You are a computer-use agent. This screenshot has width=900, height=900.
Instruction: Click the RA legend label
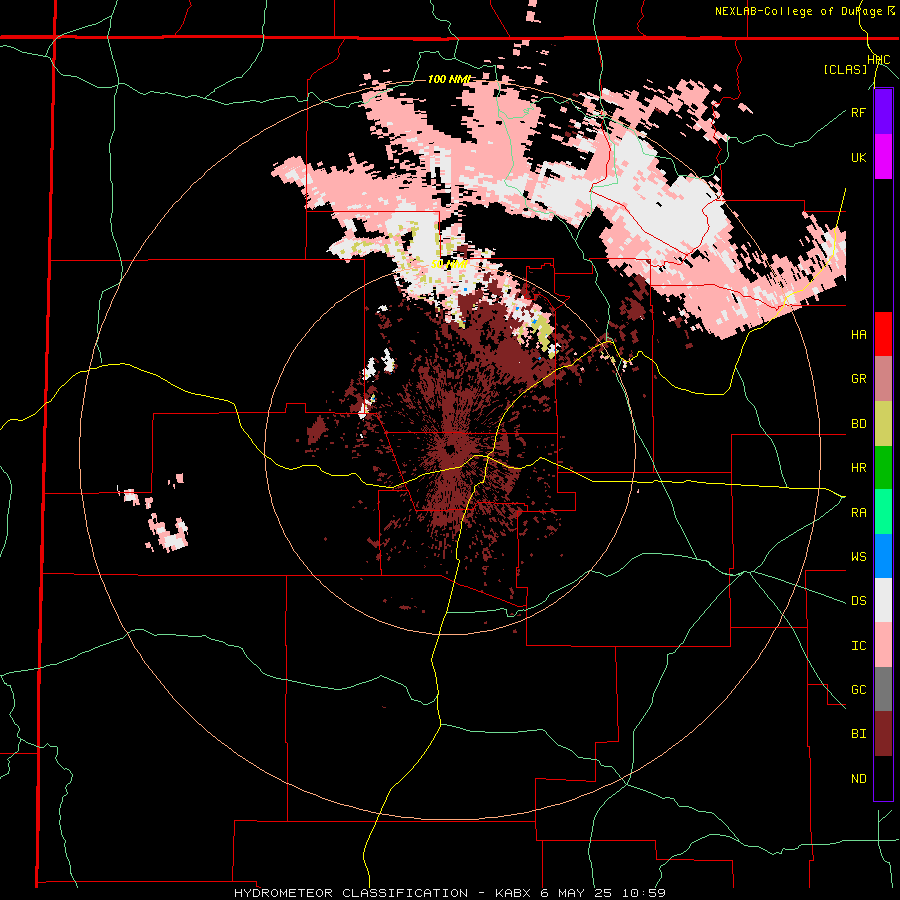(858, 513)
